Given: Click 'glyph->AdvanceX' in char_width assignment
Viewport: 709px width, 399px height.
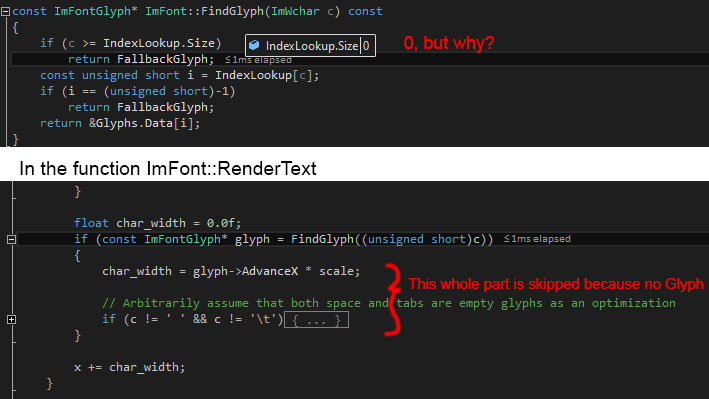Looking at the screenshot, I should 246,271.
